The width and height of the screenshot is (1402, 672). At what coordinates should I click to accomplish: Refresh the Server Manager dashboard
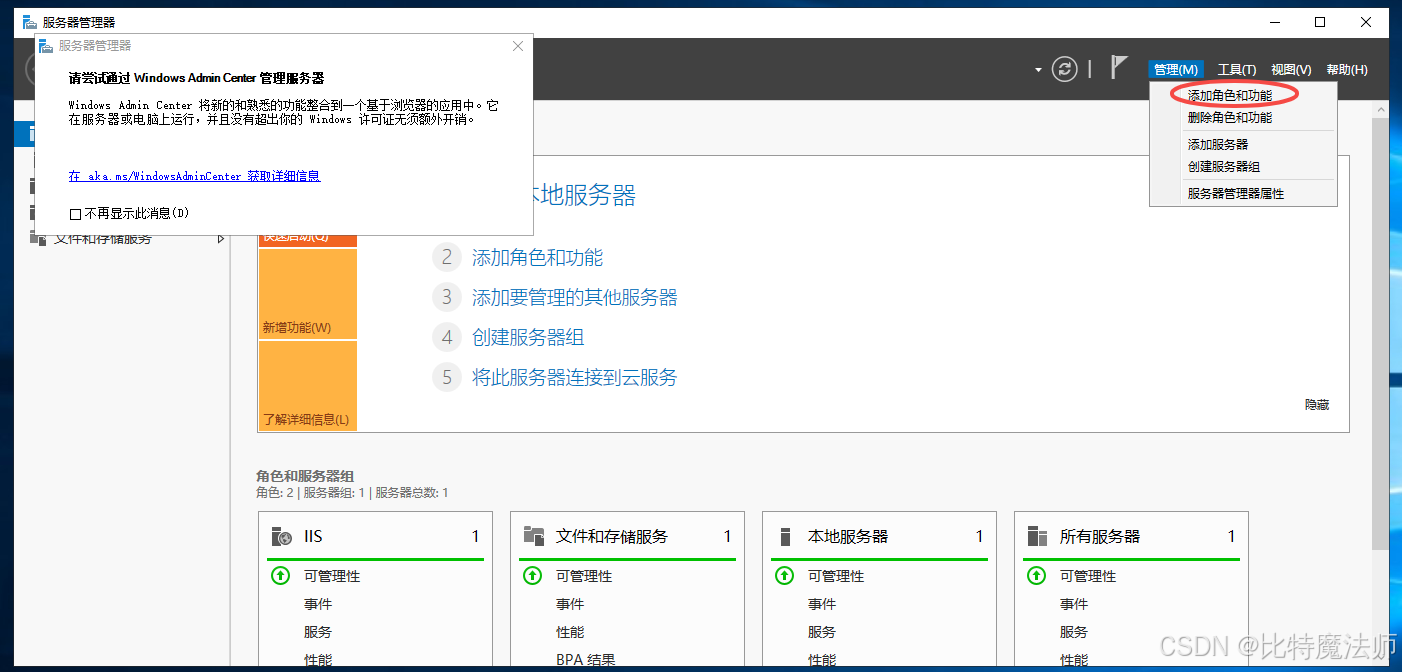click(1066, 69)
